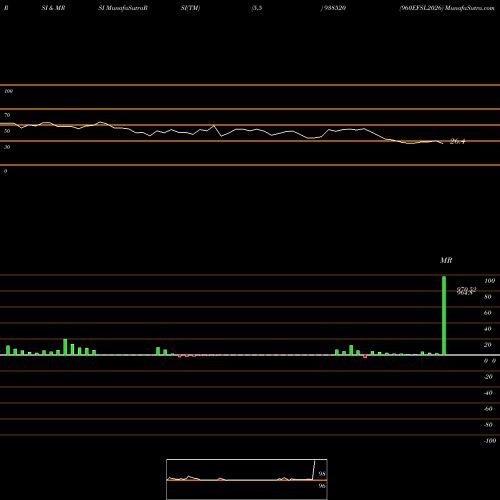This screenshot has width=500, height=500.
Task: Click the mini price chart thumbnail
Action: pos(247,479)
